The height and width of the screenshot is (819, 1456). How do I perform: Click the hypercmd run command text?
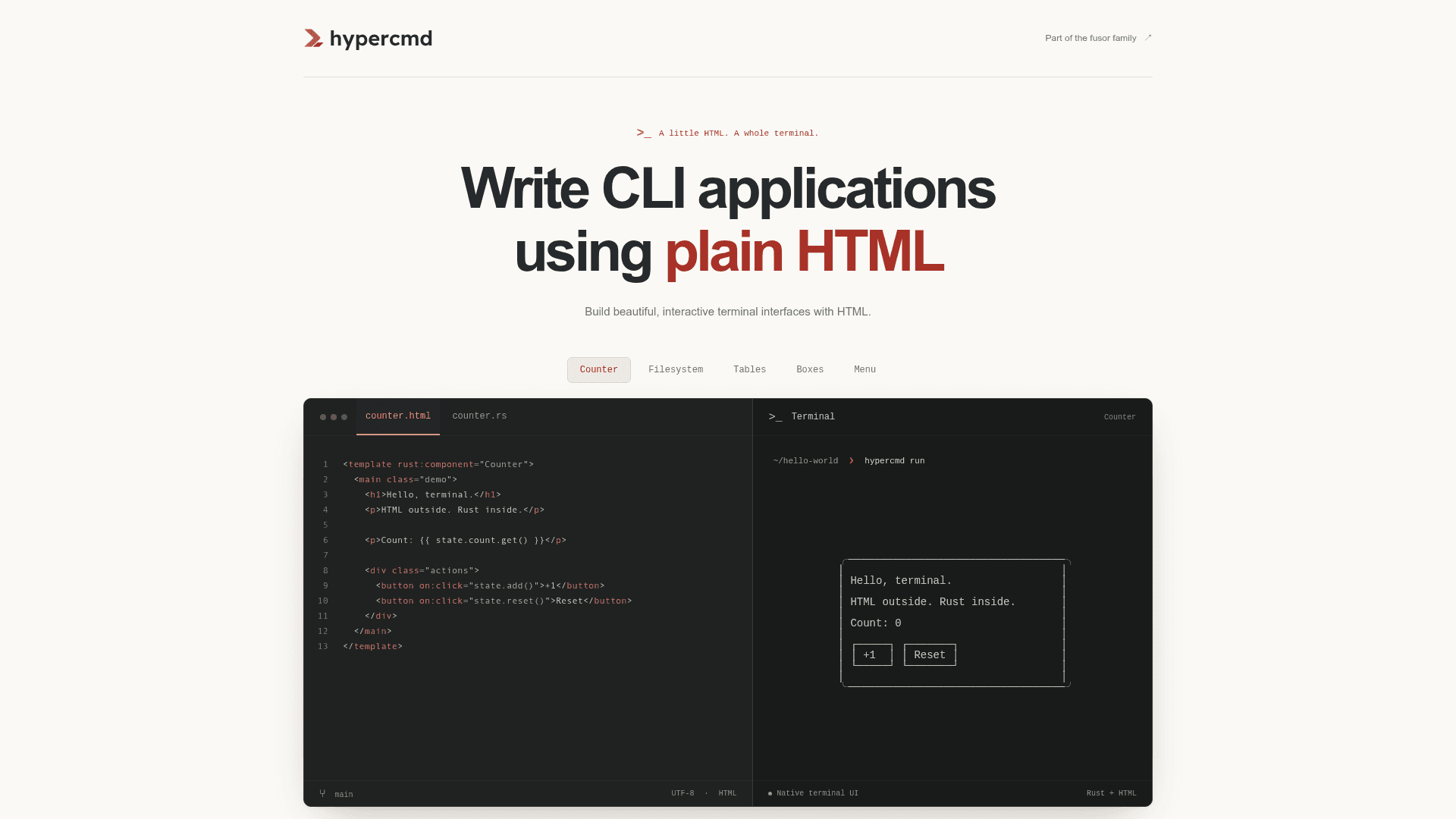pyautogui.click(x=894, y=460)
